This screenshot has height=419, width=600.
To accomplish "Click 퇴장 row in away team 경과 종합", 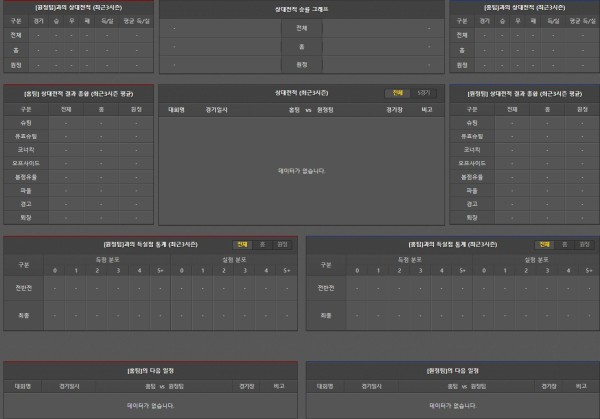I will point(473,217).
